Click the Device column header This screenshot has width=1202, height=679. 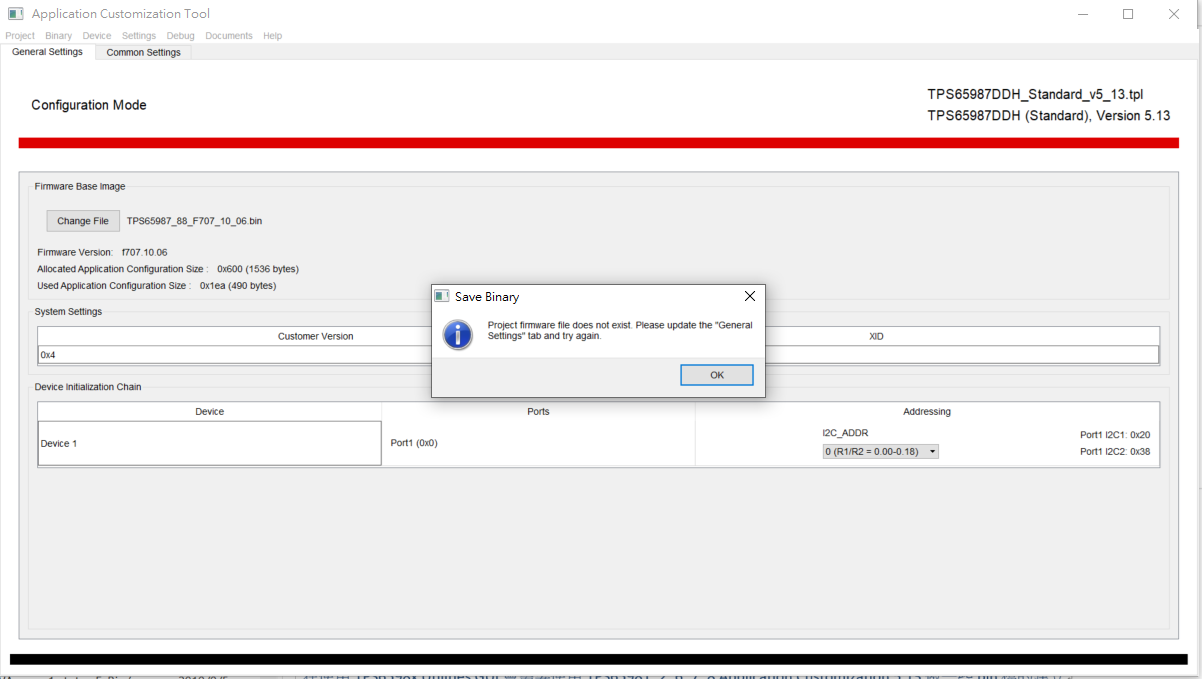pyautogui.click(x=209, y=411)
